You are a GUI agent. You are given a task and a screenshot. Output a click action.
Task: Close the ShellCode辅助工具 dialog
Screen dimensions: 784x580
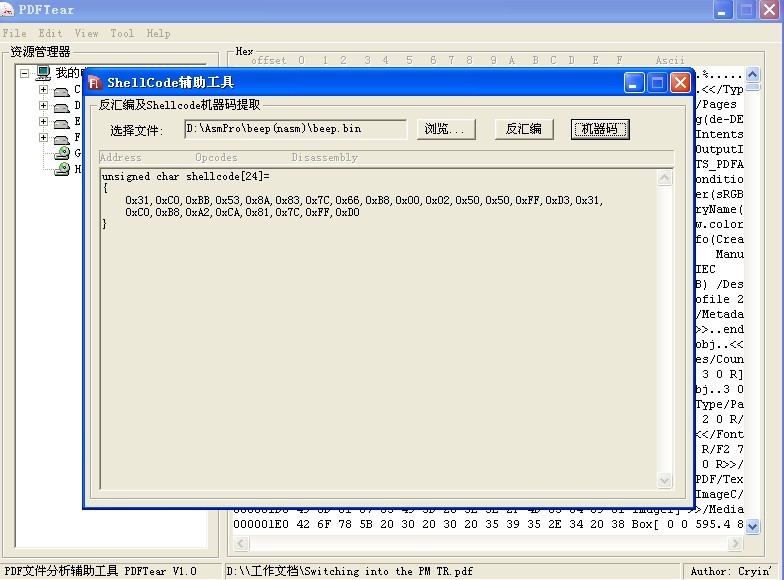[x=680, y=83]
